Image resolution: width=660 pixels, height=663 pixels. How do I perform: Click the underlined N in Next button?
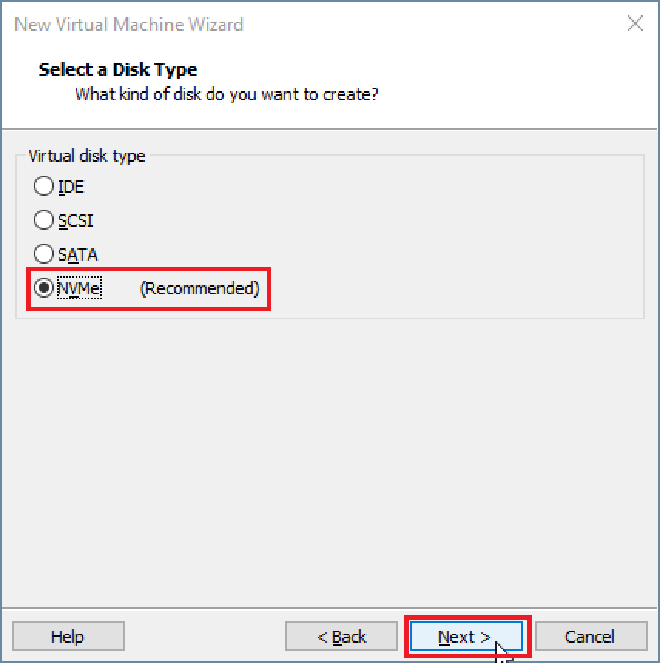click(x=444, y=637)
